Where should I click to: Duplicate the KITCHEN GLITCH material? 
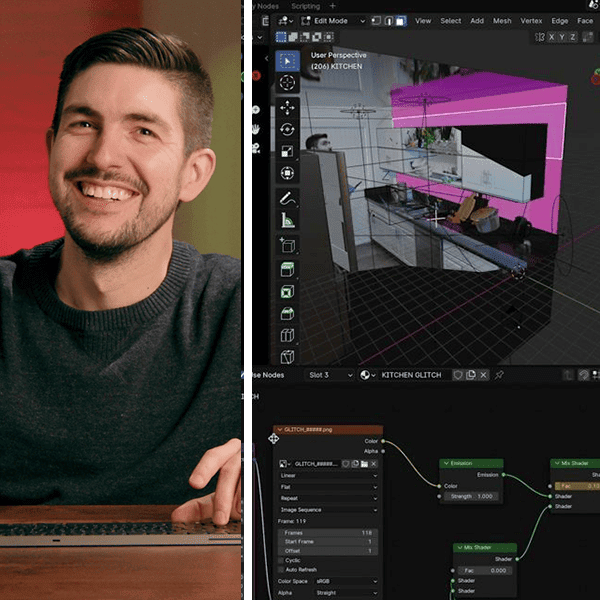pyautogui.click(x=471, y=375)
